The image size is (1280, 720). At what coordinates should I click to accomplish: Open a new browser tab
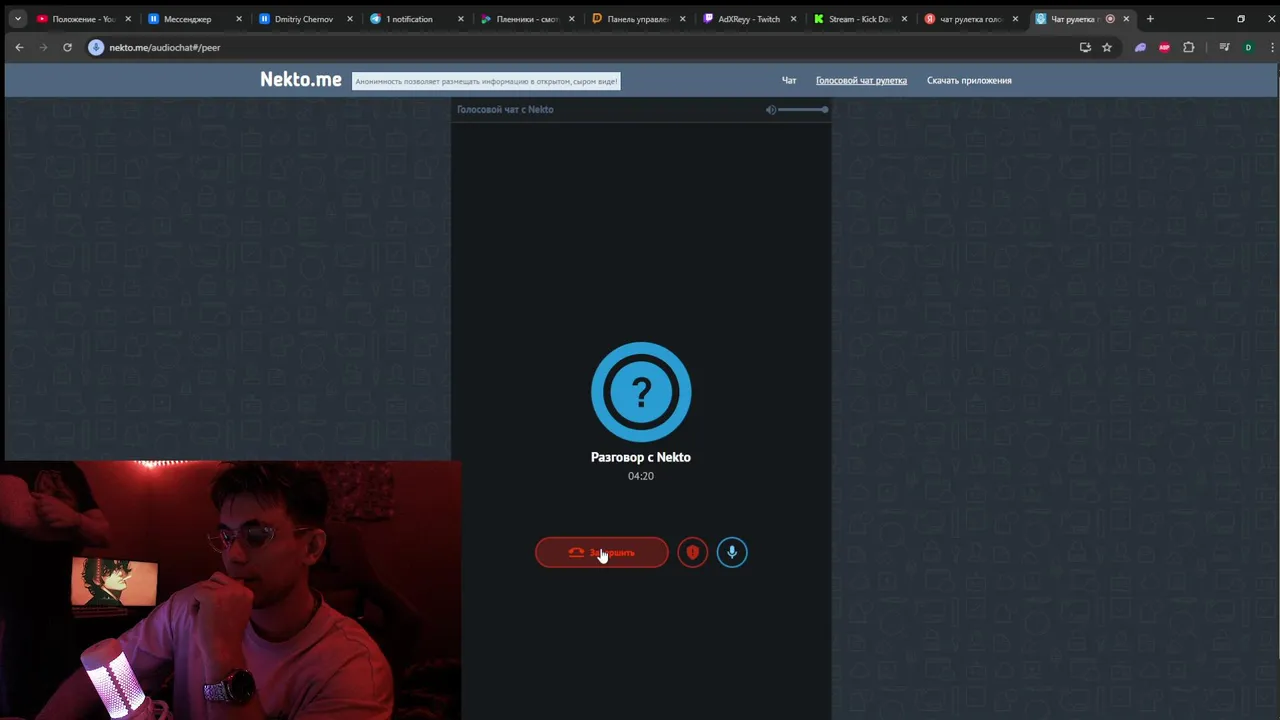click(x=1150, y=19)
